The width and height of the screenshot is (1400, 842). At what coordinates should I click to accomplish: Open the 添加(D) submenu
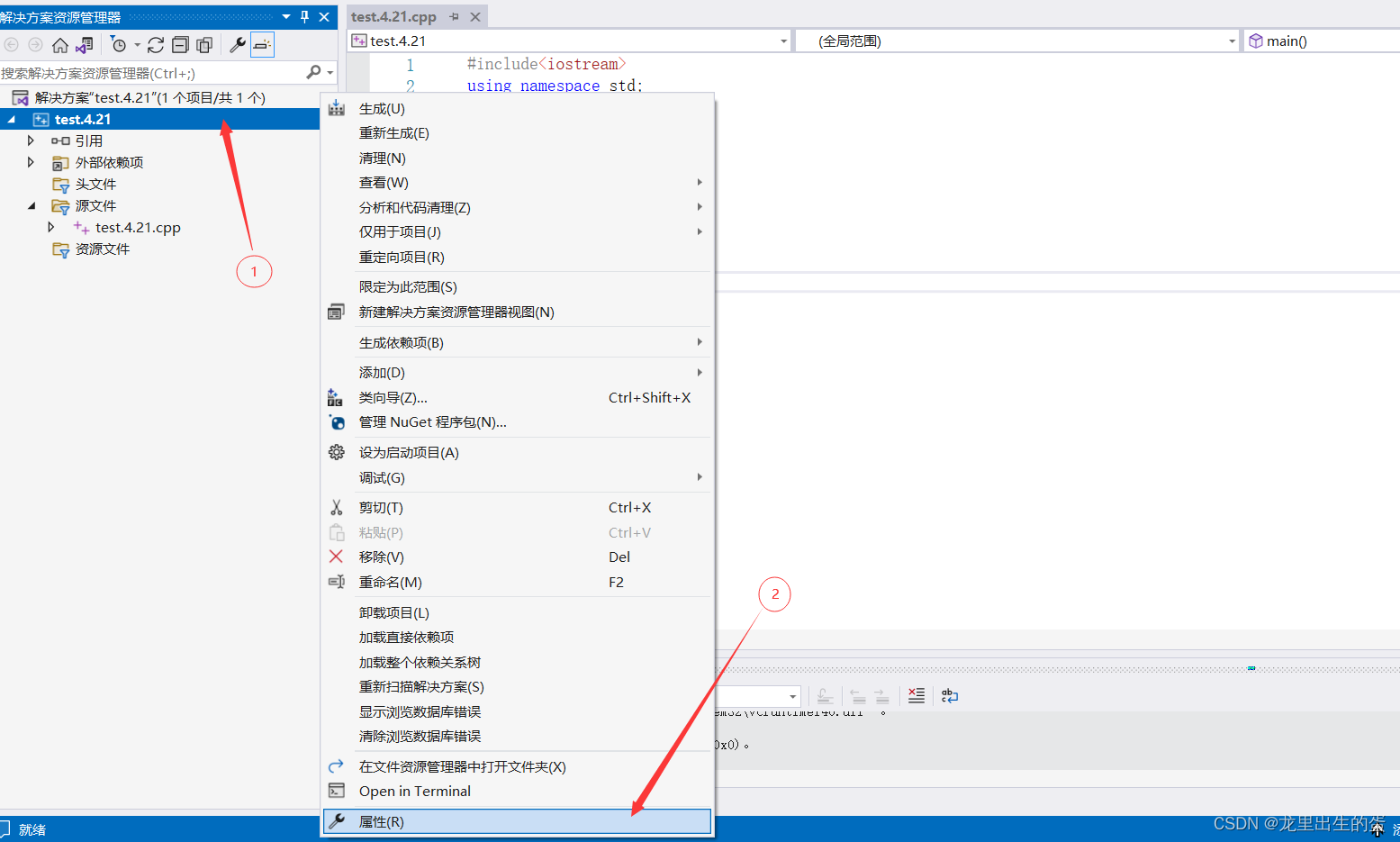click(x=518, y=372)
